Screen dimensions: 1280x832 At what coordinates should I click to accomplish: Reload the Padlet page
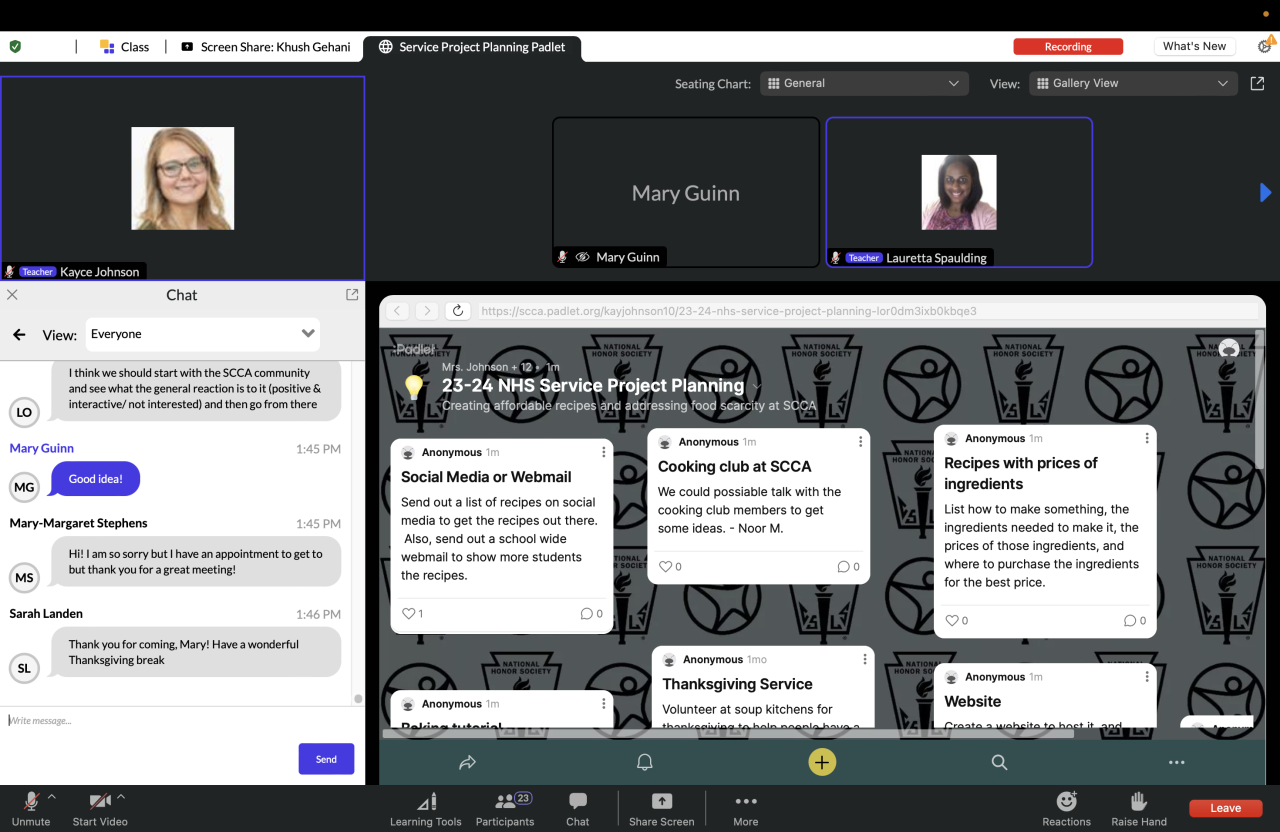pos(458,311)
